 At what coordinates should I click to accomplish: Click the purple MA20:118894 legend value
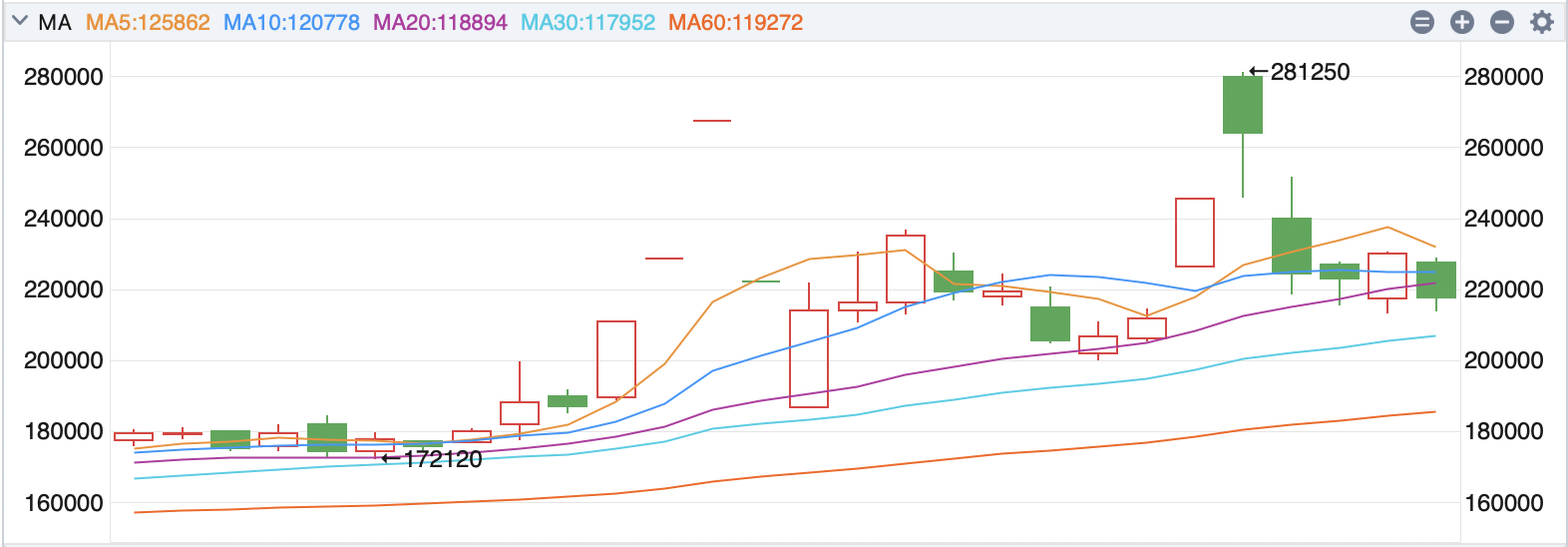pos(440,22)
